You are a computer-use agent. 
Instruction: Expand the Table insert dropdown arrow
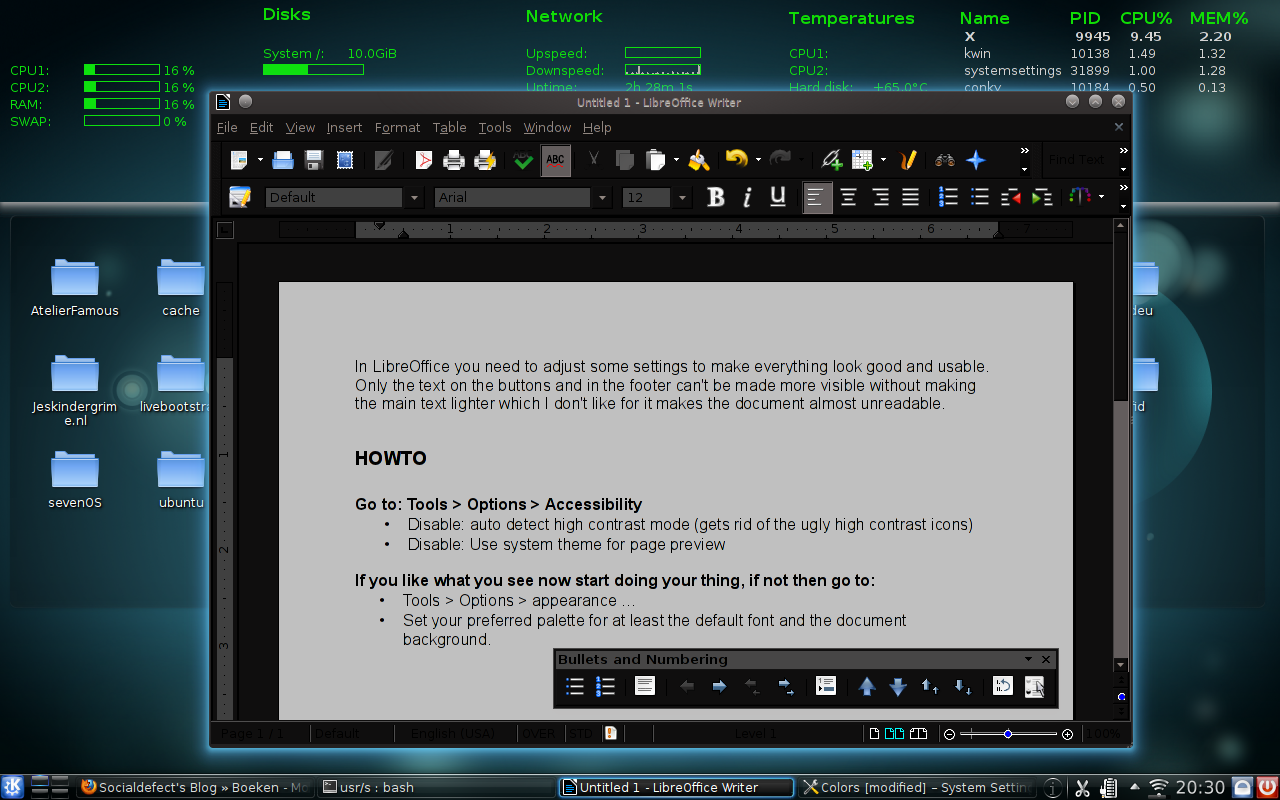coord(883,160)
